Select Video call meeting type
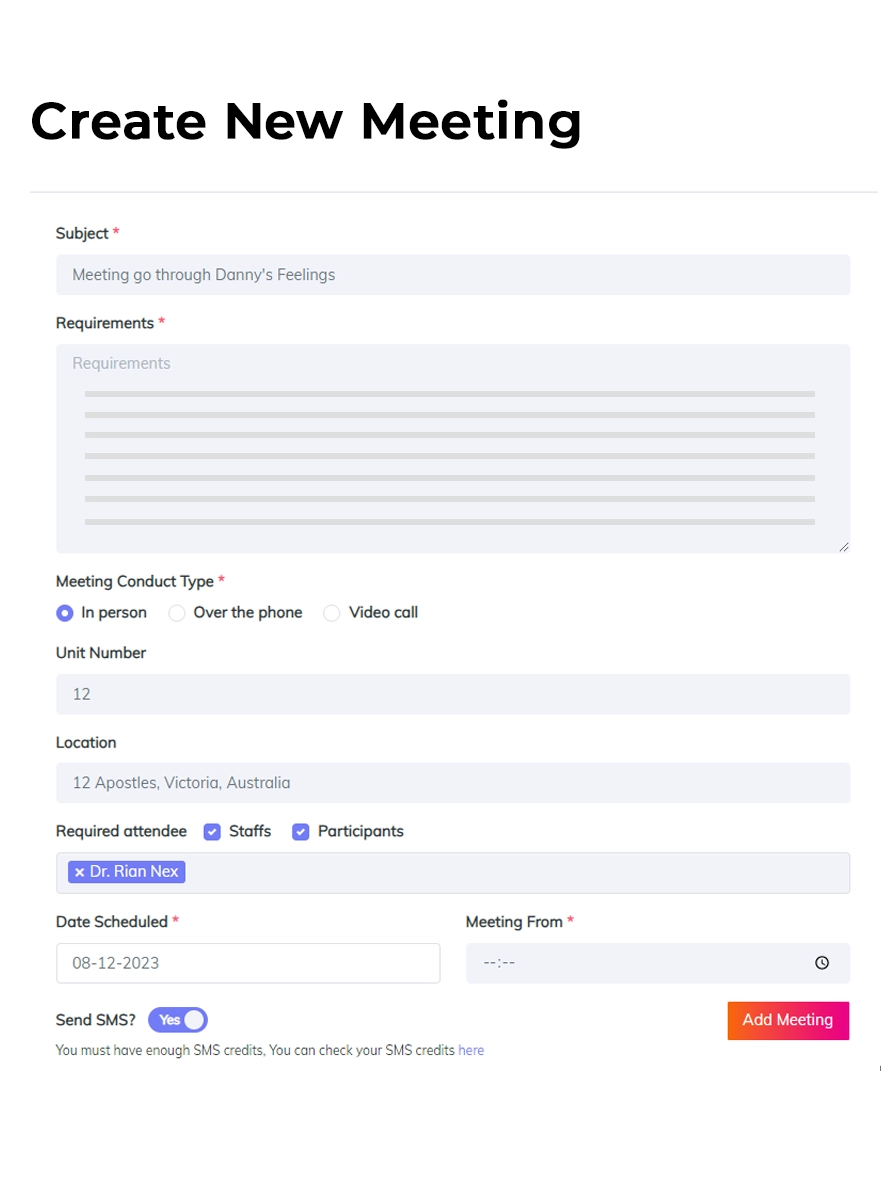Screen dimensions: 883x1200 (x=332, y=613)
